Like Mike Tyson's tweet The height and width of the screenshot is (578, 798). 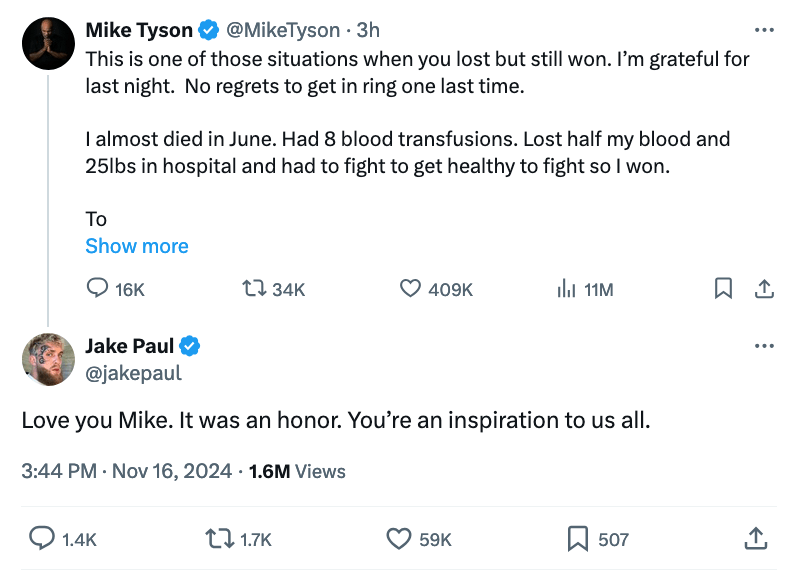tap(410, 289)
